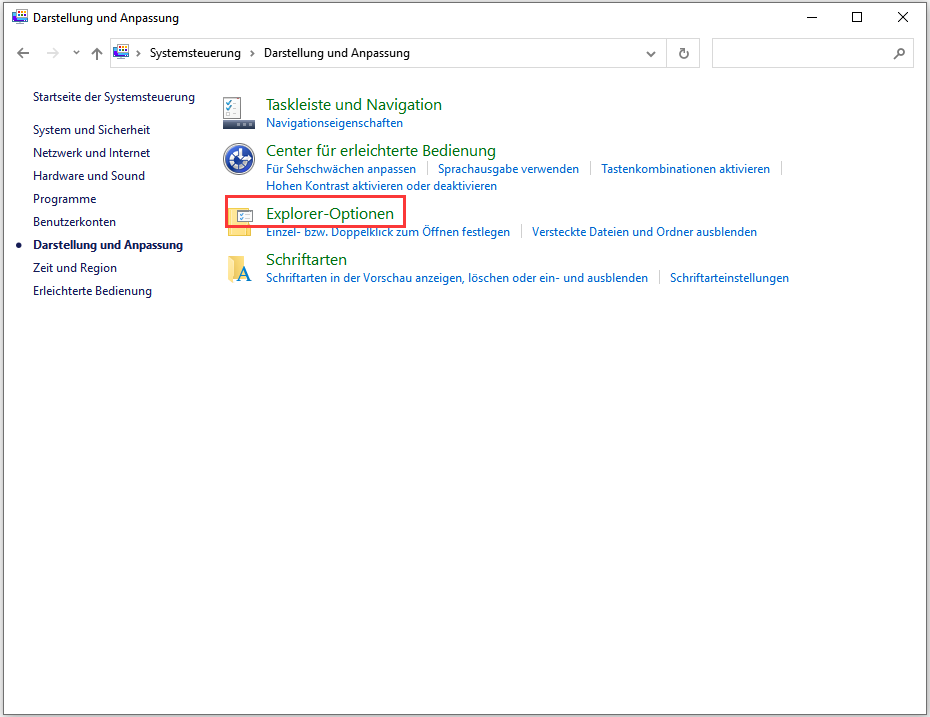Go to System und Sicherheit
930x717 pixels.
(x=91, y=130)
